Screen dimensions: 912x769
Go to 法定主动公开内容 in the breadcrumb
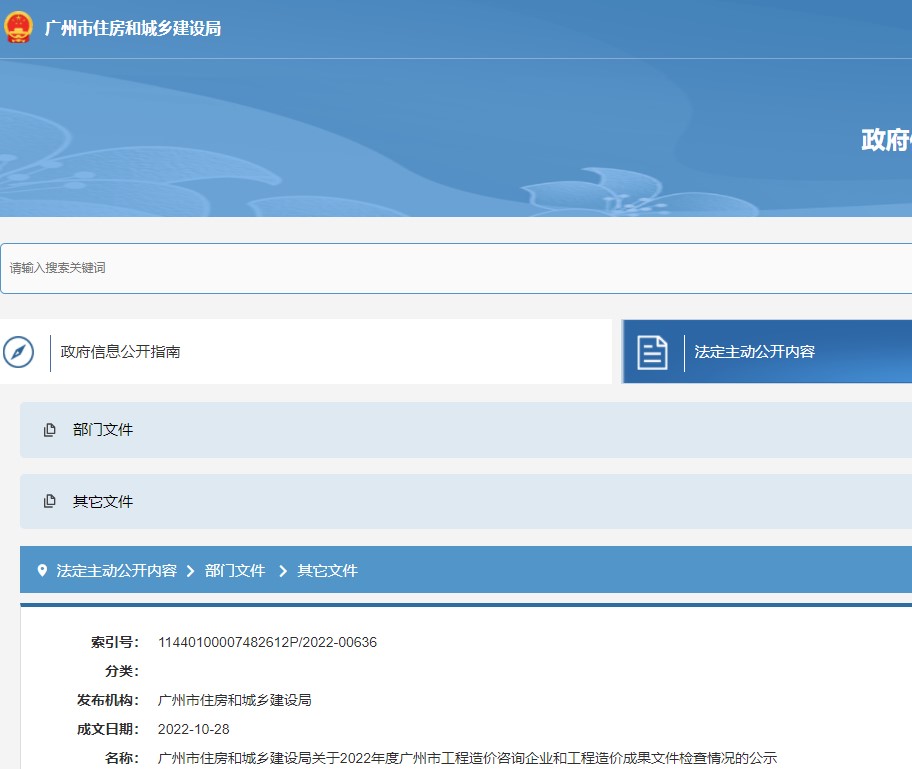coord(117,571)
